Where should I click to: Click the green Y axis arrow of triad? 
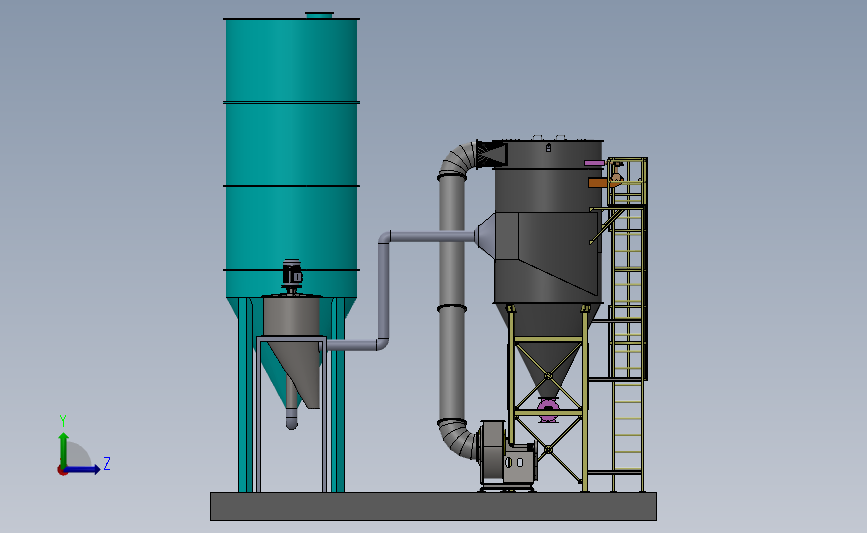[x=64, y=450]
